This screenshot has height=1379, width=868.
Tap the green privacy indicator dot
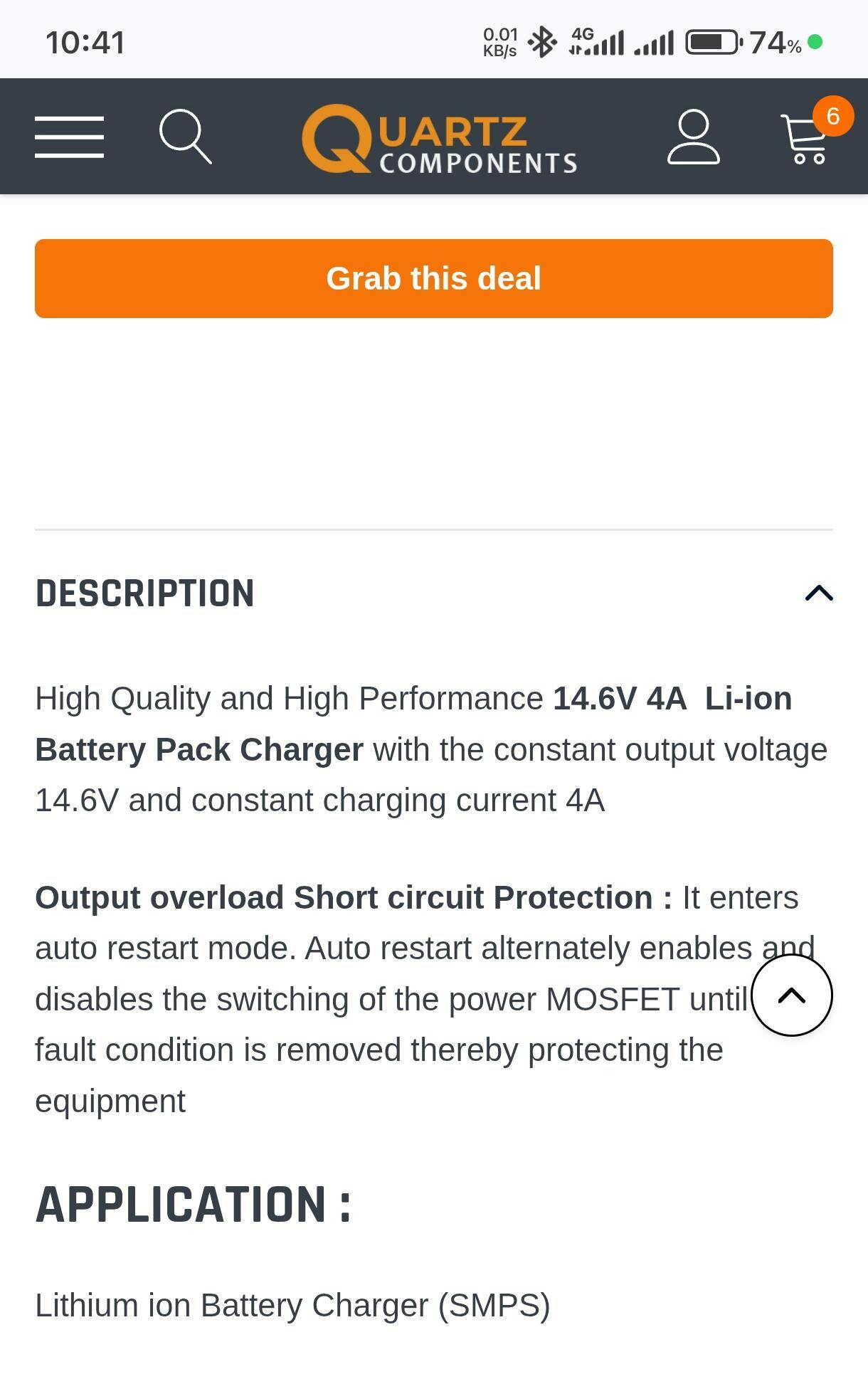pos(815,42)
